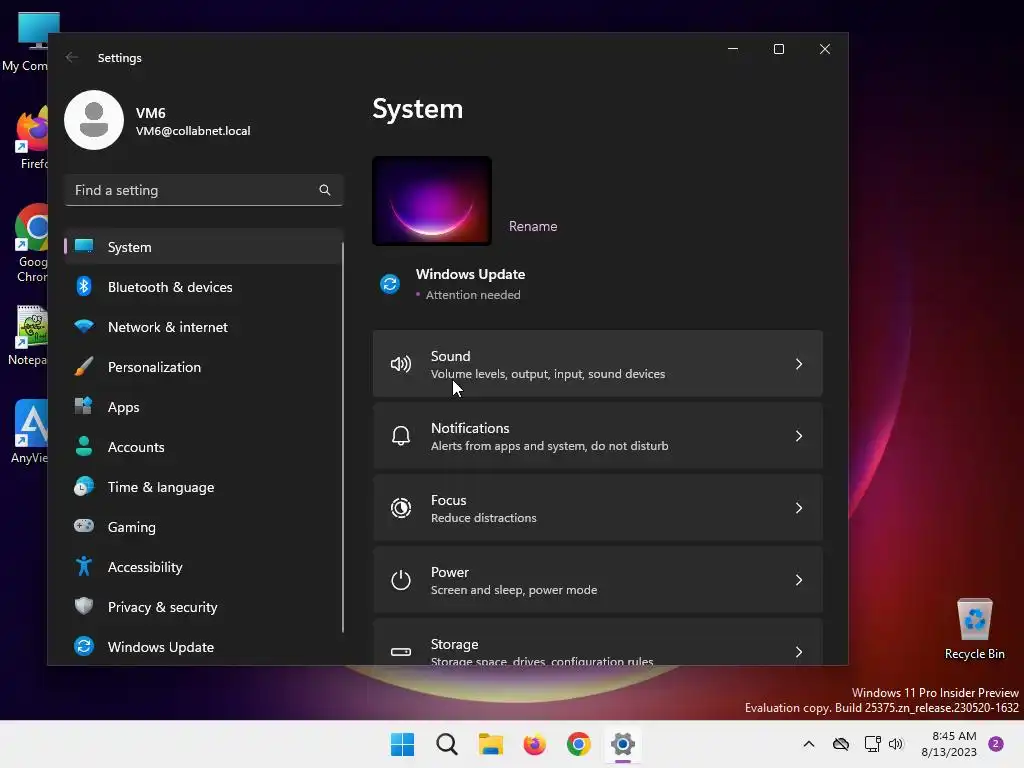Screen dimensions: 1024x768
Task: Open the Windows Start menu
Action: (x=402, y=744)
